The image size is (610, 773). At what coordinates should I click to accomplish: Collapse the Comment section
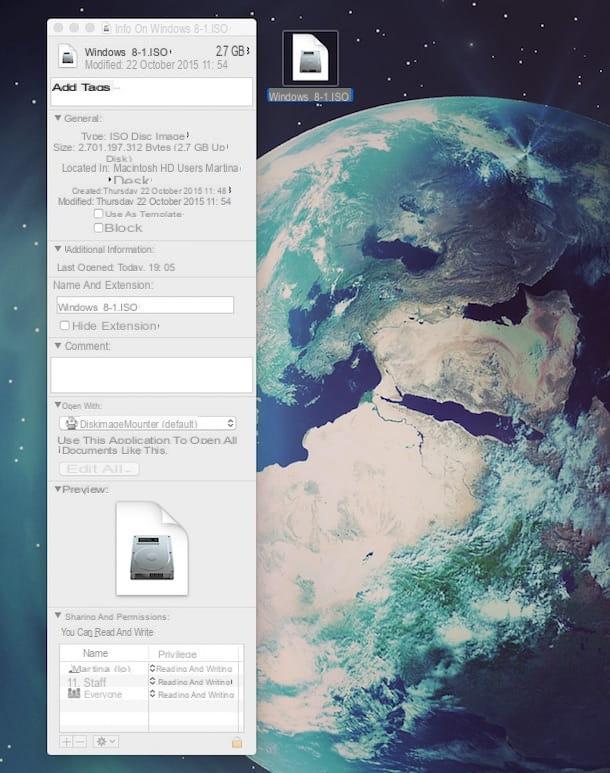point(58,346)
